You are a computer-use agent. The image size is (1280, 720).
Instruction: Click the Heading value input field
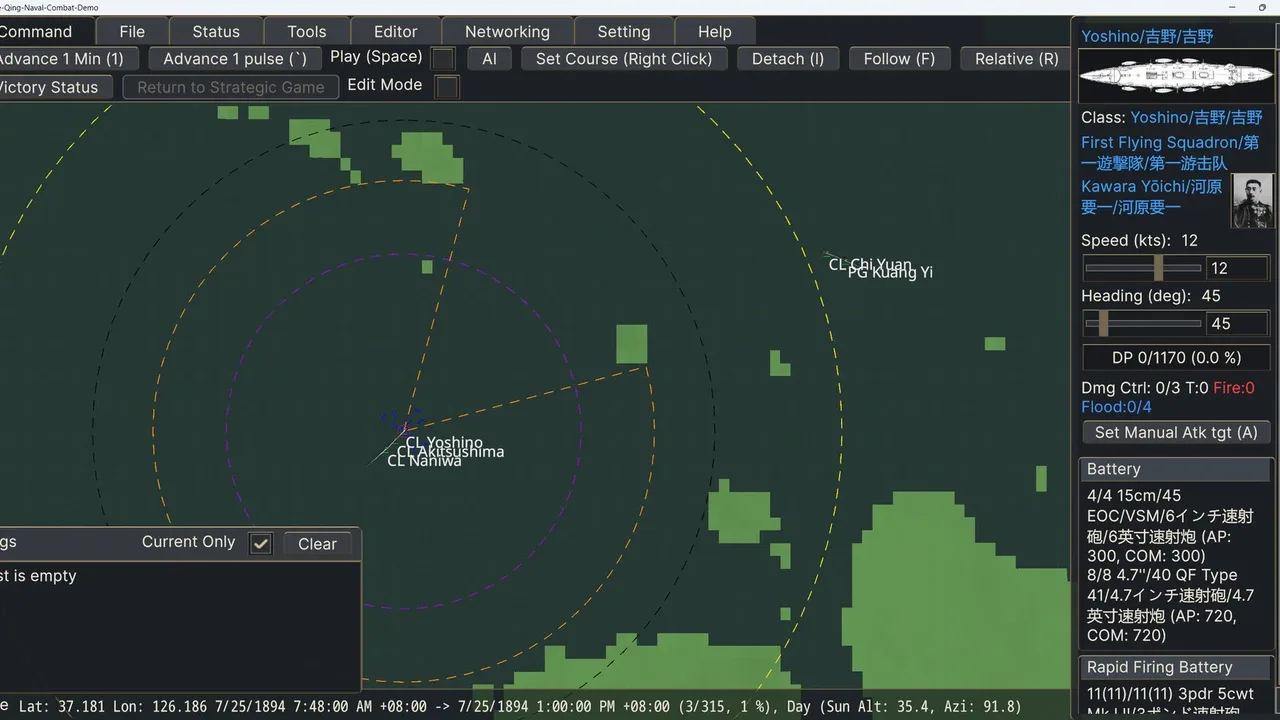[1238, 323]
